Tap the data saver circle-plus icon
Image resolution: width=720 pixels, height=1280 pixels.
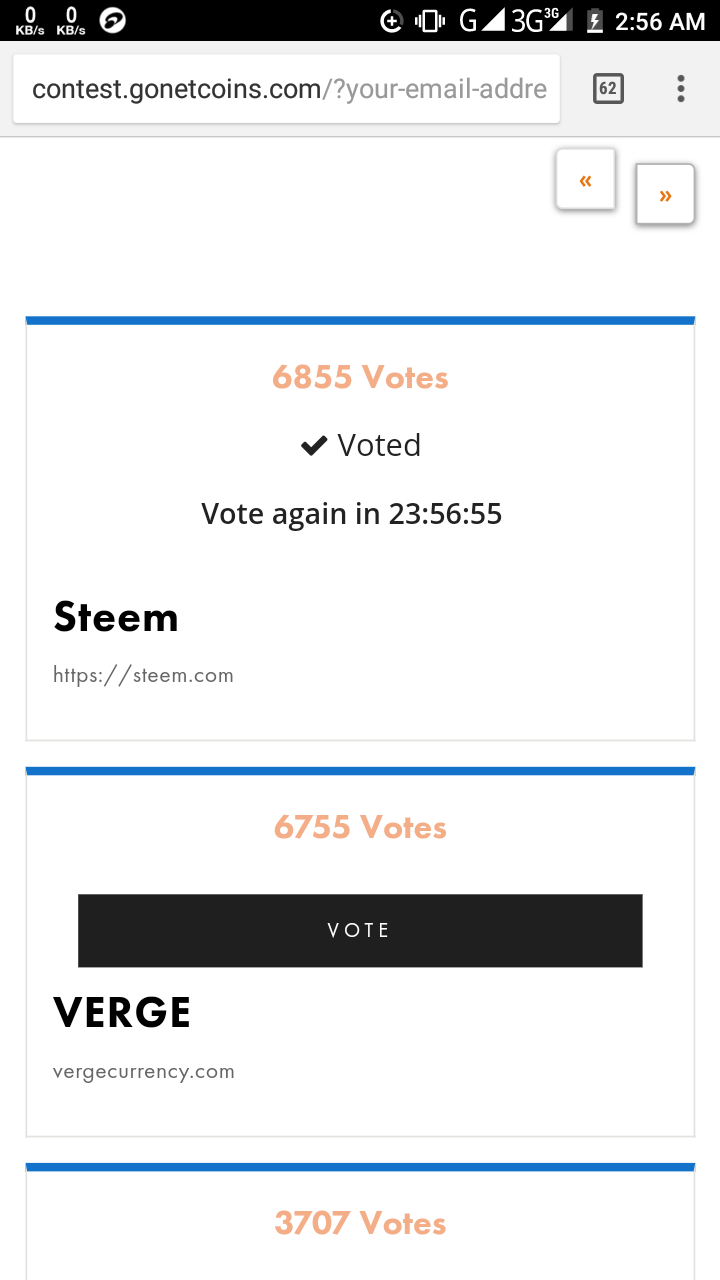(x=392, y=20)
